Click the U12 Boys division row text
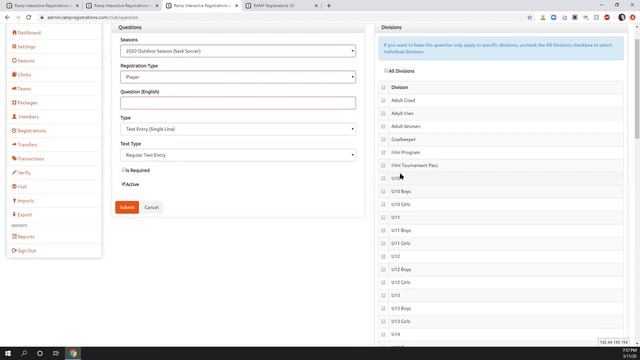Image resolution: width=640 pixels, height=360 pixels. [401, 269]
